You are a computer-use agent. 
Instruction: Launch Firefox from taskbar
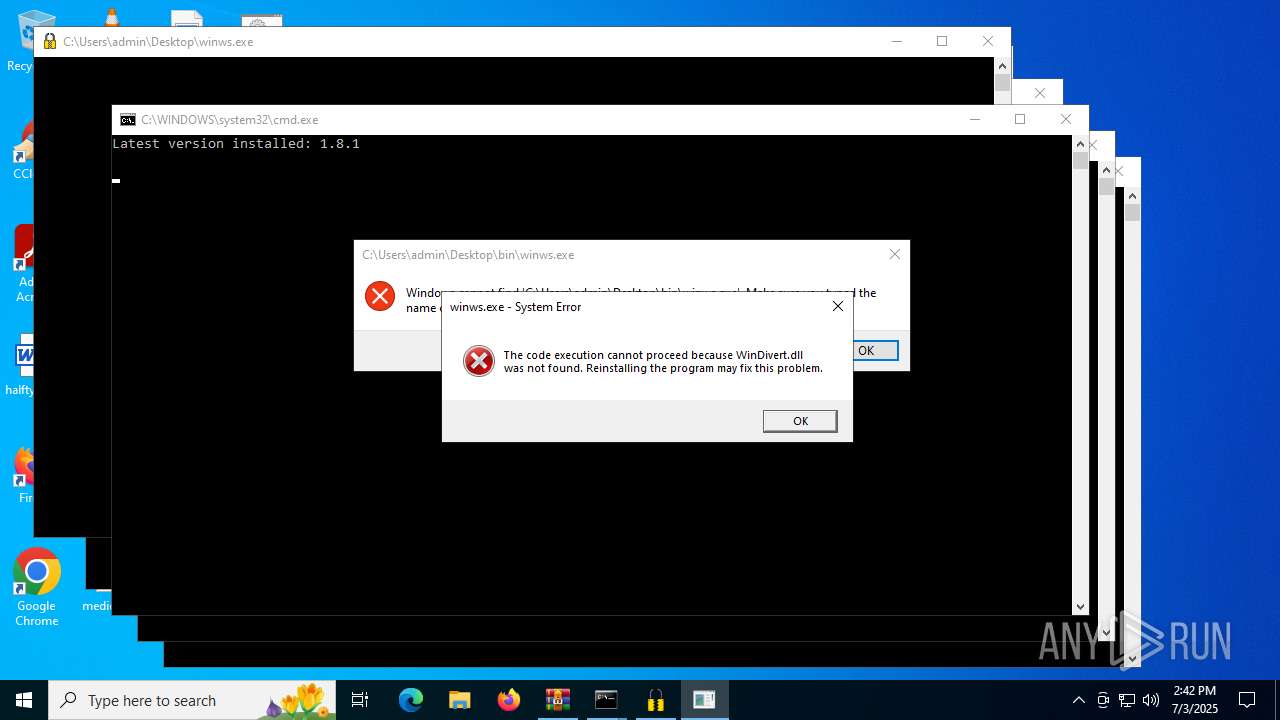(509, 700)
